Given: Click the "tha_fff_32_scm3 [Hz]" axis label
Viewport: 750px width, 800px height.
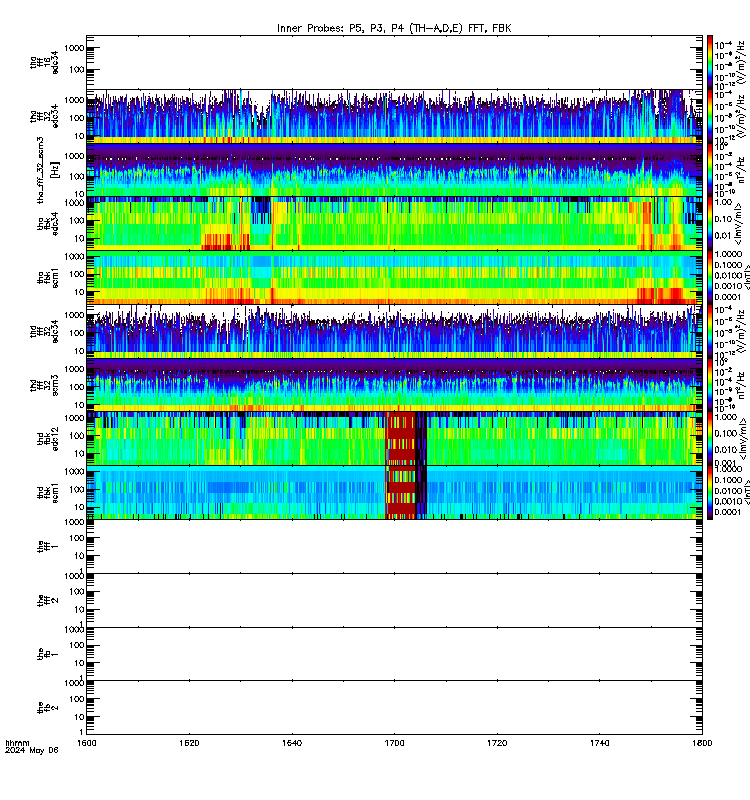Looking at the screenshot, I should (x=48, y=170).
